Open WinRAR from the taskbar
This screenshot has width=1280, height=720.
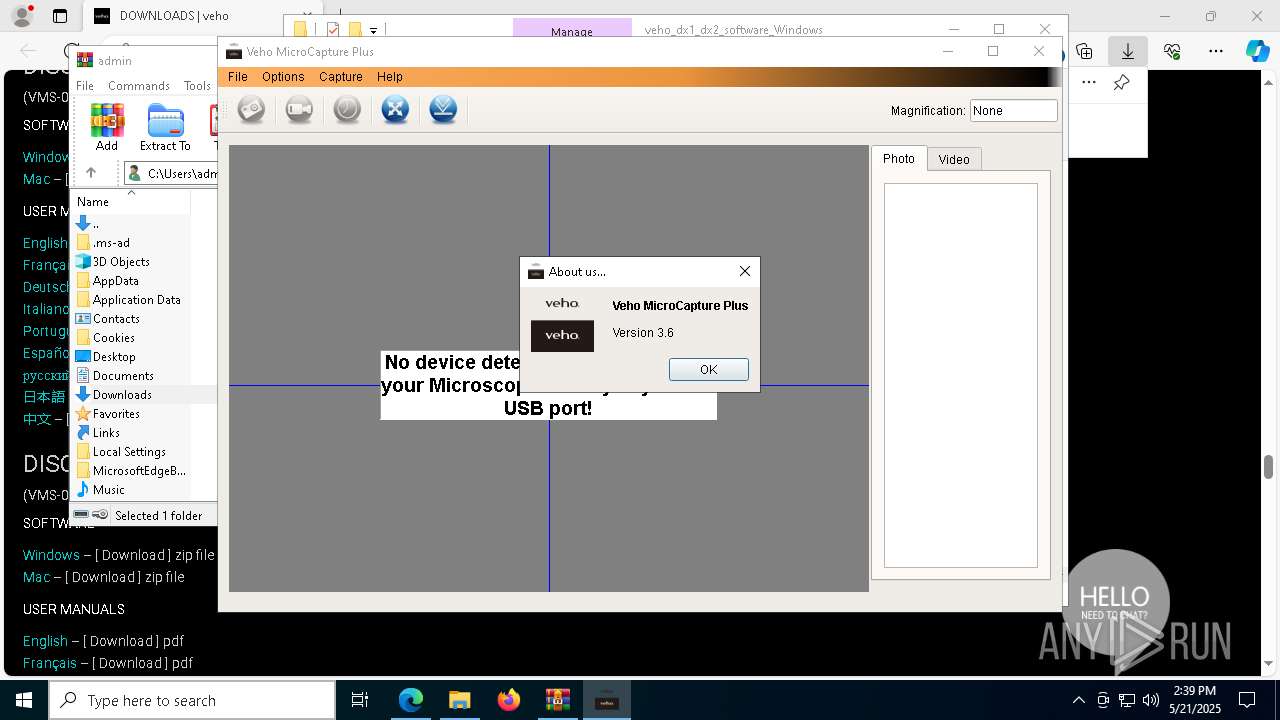tap(557, 700)
